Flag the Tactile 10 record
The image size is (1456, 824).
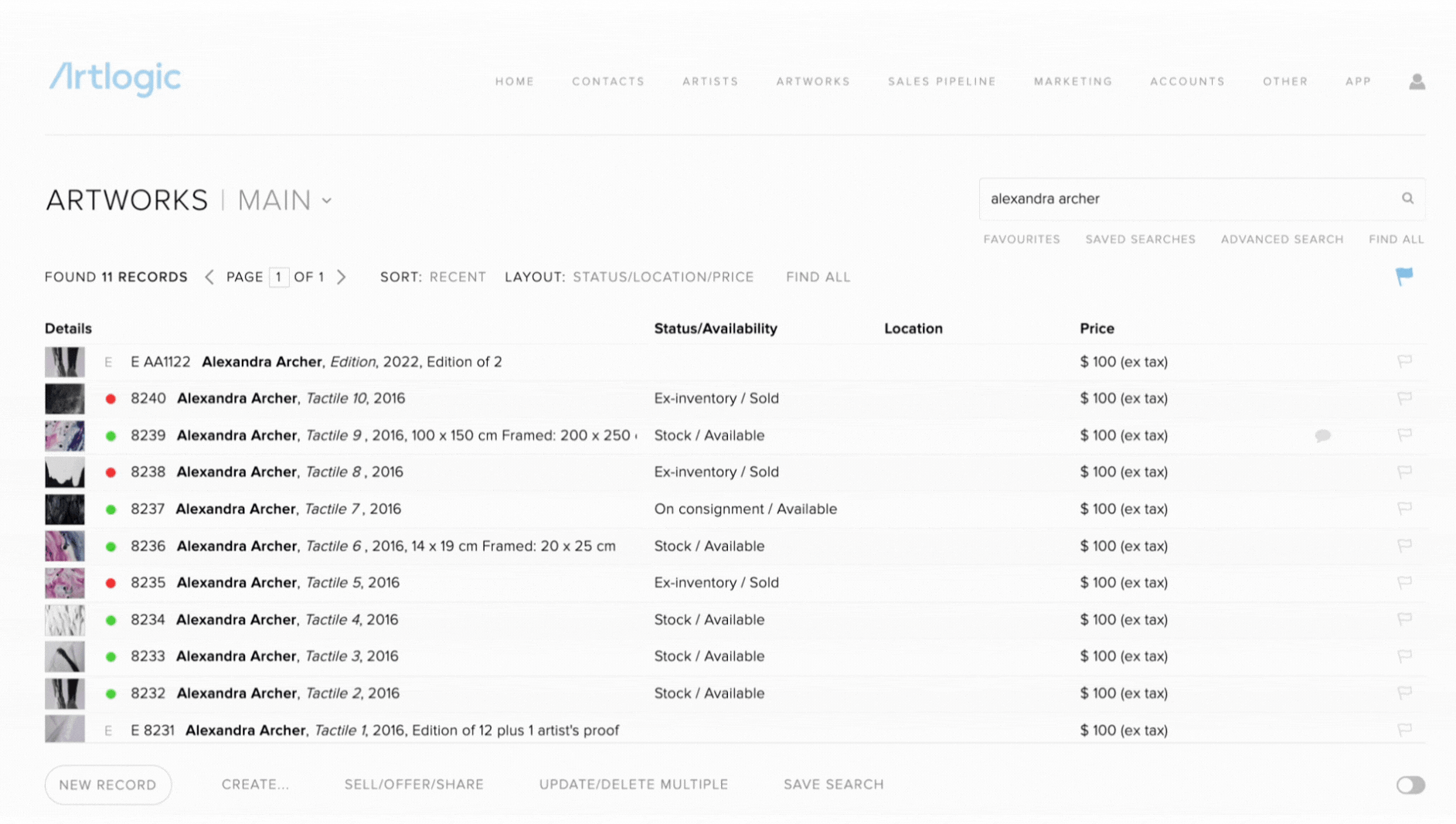1404,398
